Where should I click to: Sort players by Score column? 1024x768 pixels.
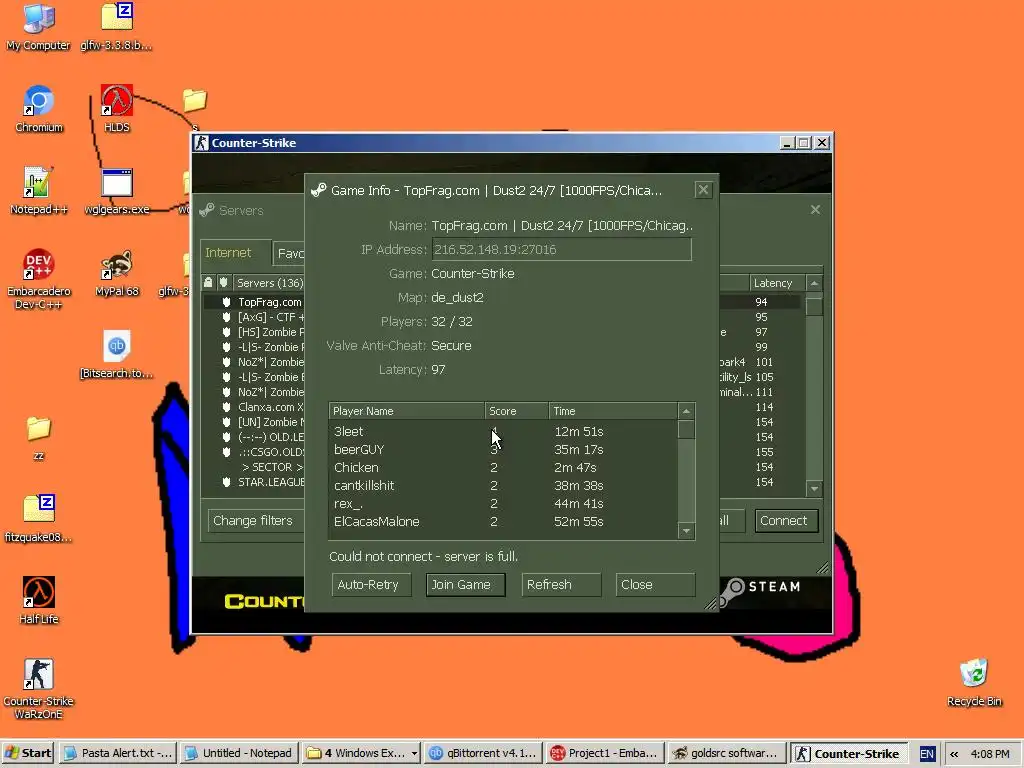click(517, 411)
